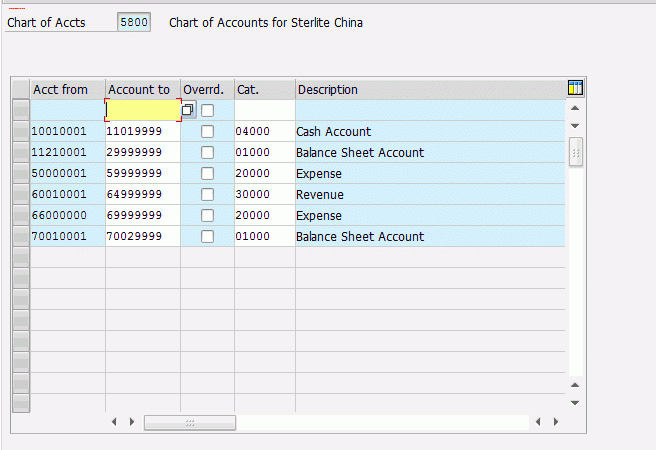The image size is (656, 450).
Task: Select the row with the Cash Account selector
Action: tap(21, 131)
